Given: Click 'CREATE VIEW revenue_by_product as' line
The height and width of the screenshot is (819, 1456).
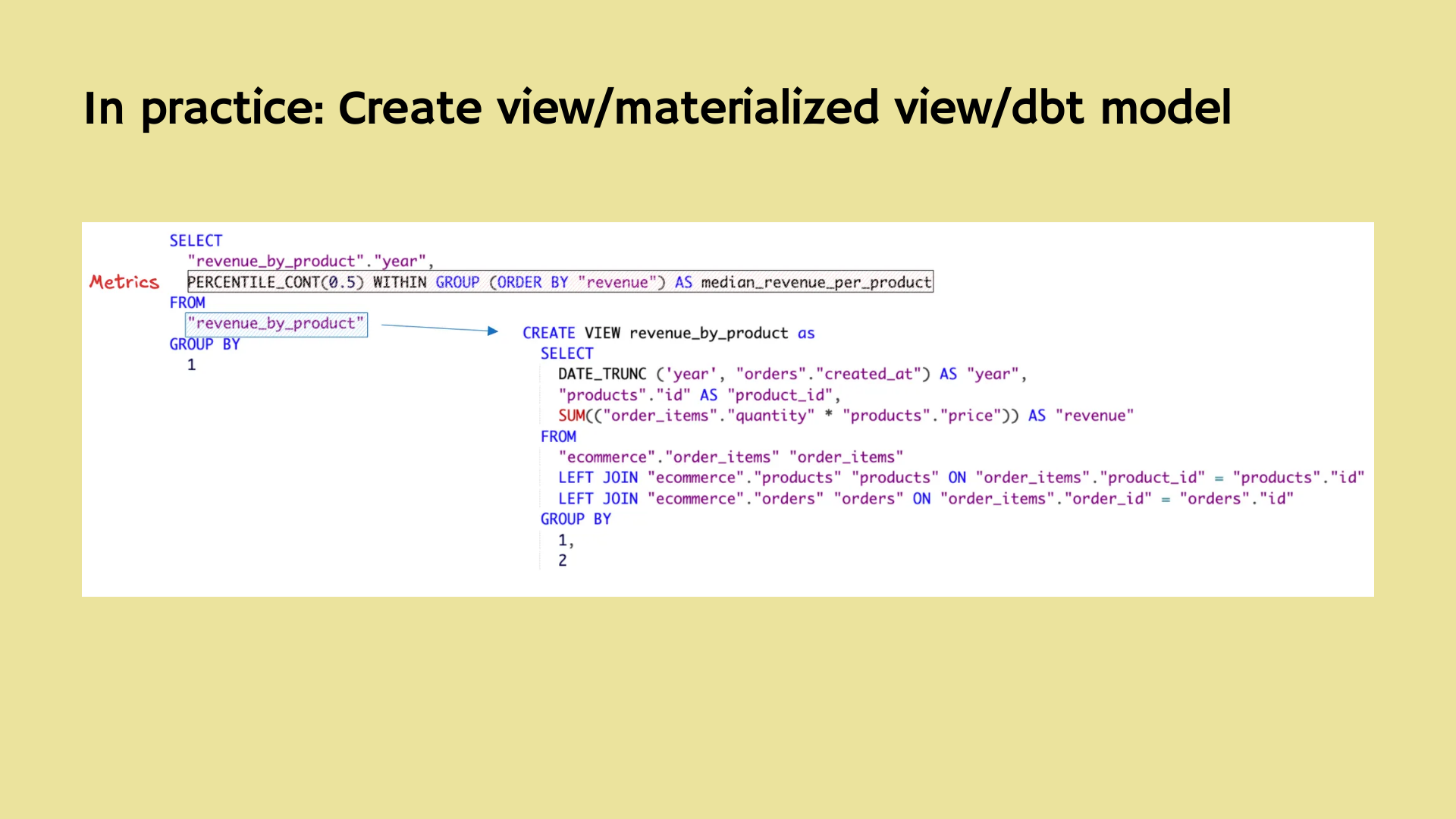Looking at the screenshot, I should [x=668, y=333].
